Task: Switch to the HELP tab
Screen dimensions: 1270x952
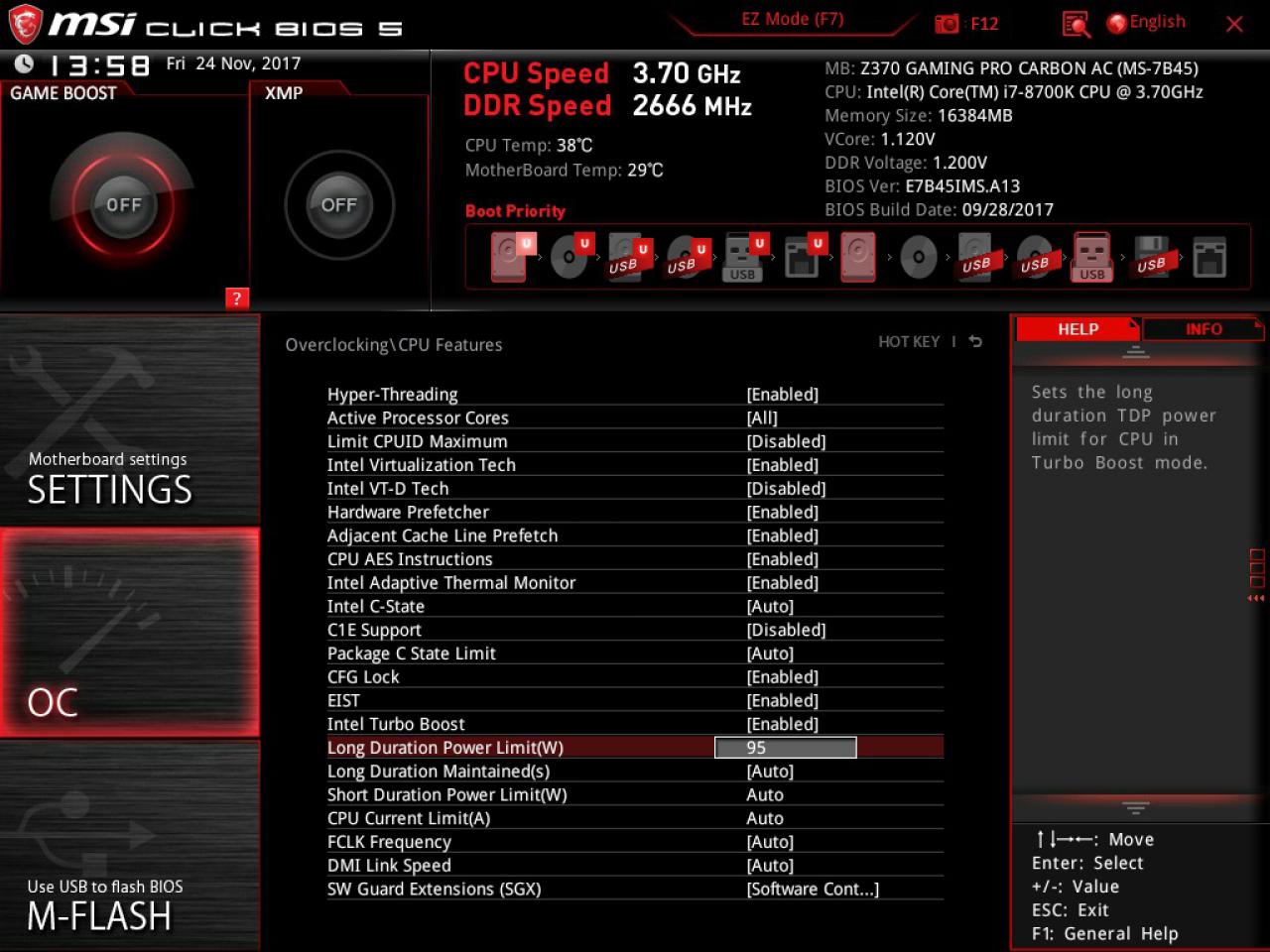Action: pyautogui.click(x=1079, y=329)
